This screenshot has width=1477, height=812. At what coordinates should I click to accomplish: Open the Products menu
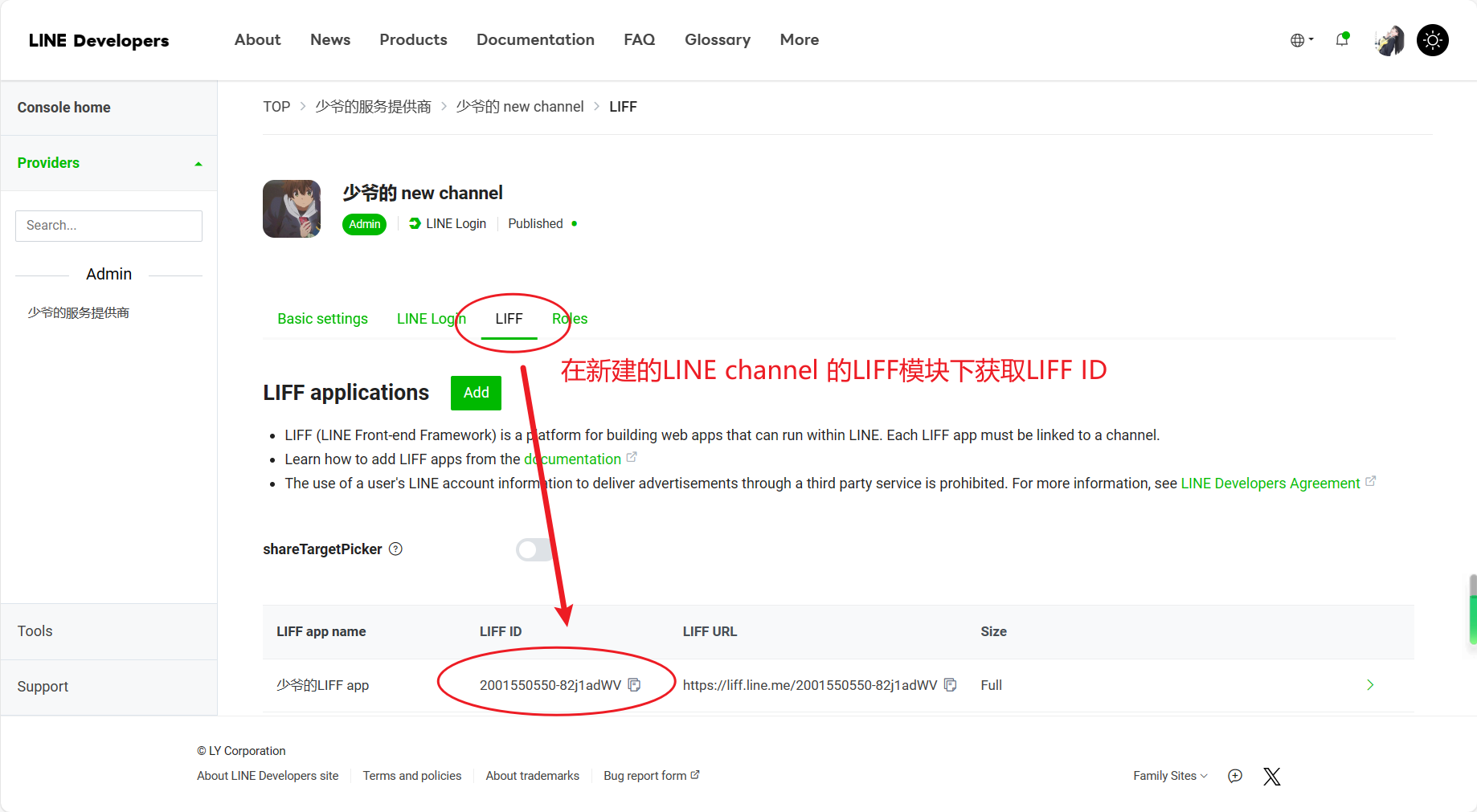413,39
